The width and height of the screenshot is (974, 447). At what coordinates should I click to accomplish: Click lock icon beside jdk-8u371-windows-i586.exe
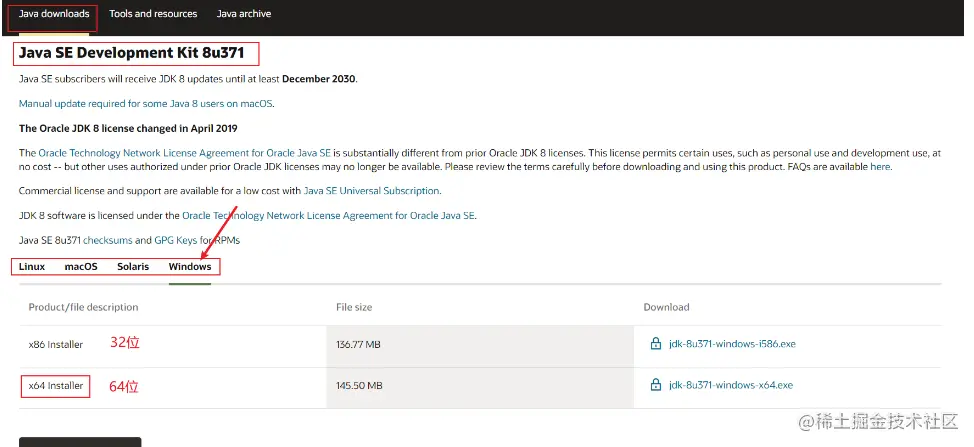click(x=656, y=343)
